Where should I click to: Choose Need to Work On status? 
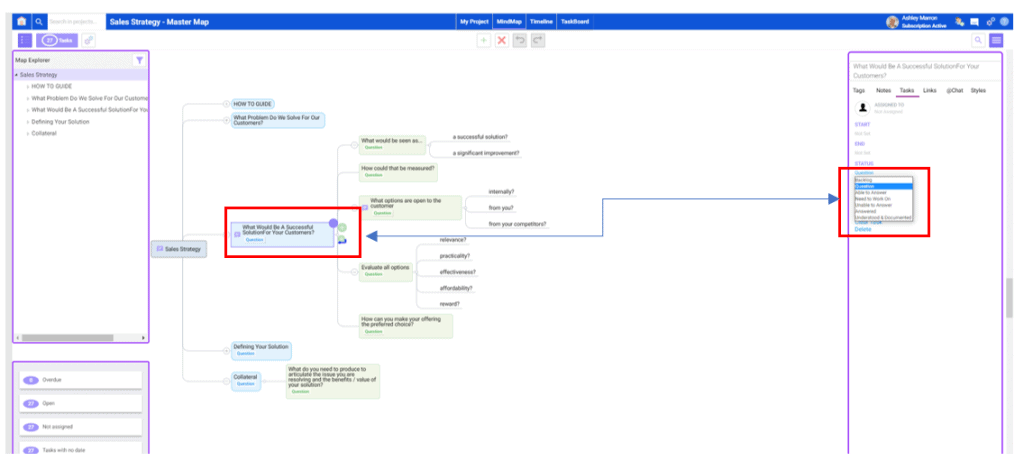point(883,198)
